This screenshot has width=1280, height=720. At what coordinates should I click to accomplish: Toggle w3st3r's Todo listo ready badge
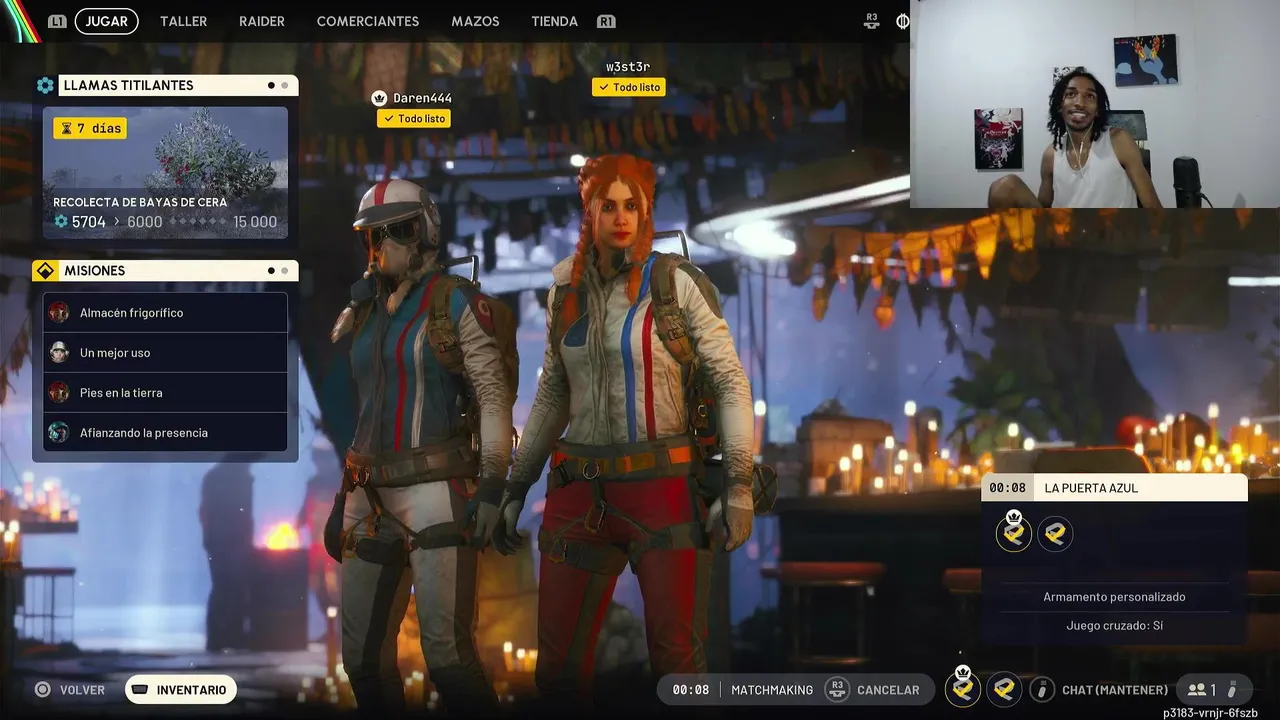[629, 87]
